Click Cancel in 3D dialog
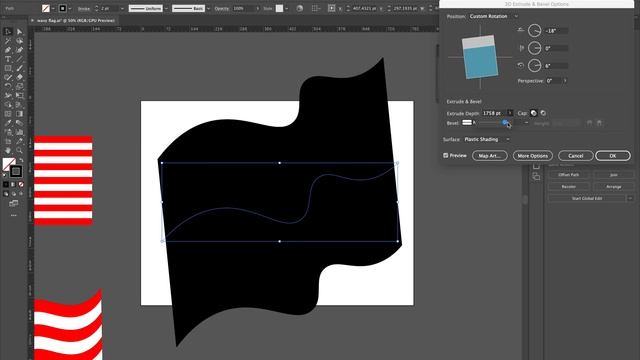640x360 pixels. [x=576, y=156]
